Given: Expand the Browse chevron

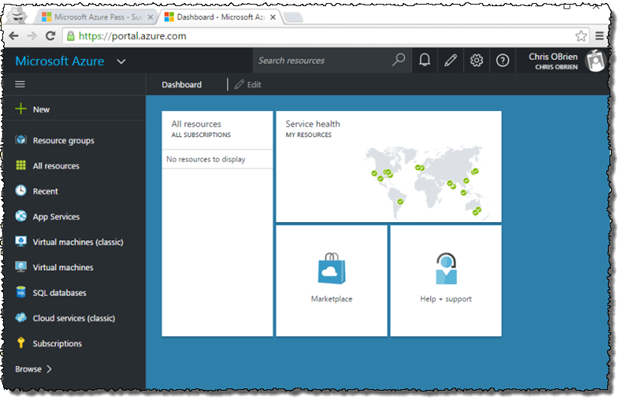Looking at the screenshot, I should pyautogui.click(x=49, y=369).
